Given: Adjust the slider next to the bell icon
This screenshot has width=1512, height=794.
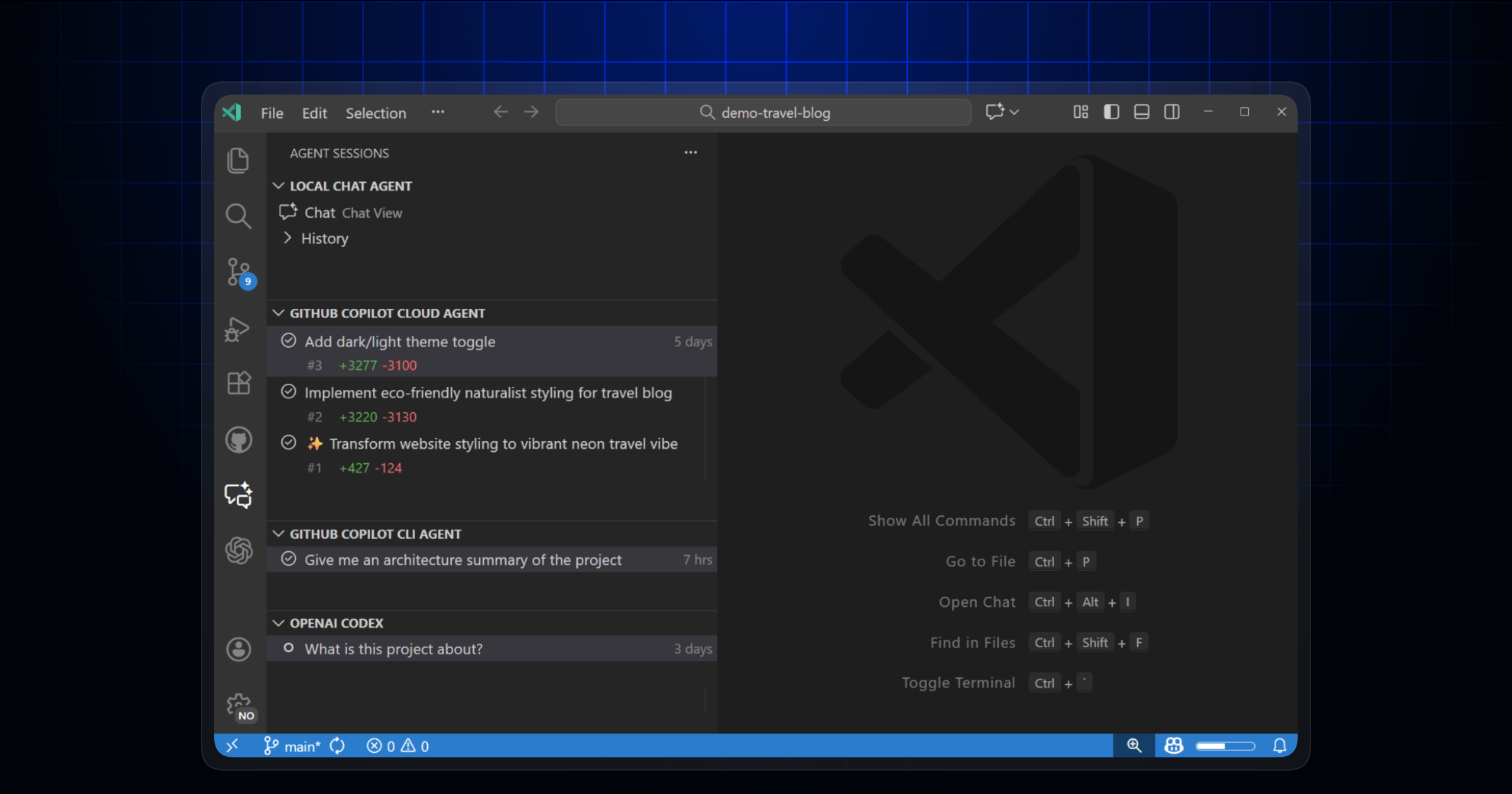Looking at the screenshot, I should click(x=1225, y=745).
